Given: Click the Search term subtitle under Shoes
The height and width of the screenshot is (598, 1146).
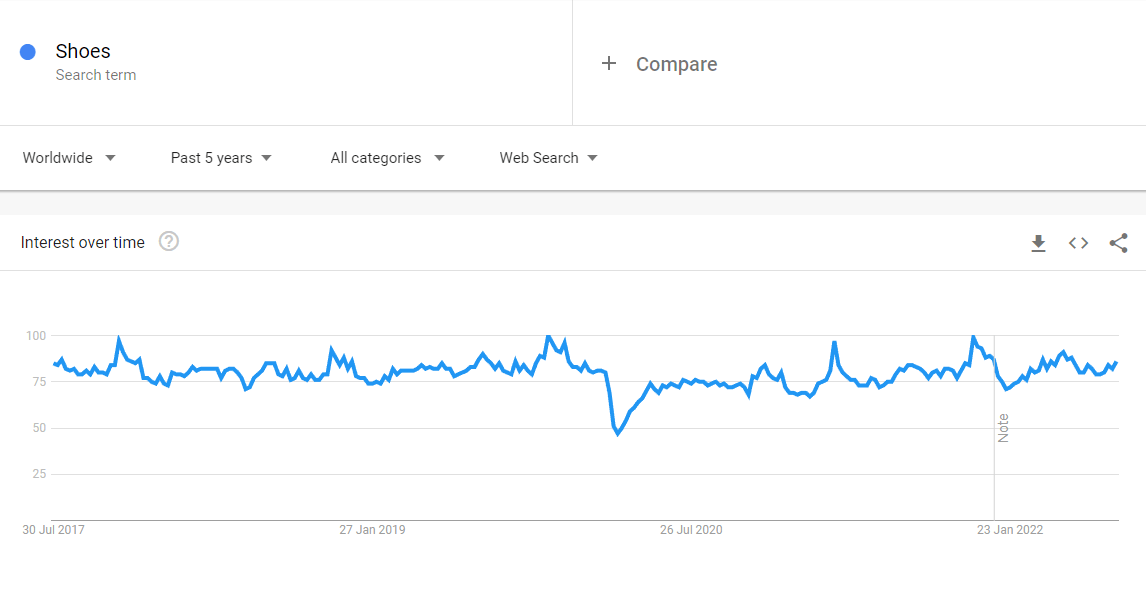Looking at the screenshot, I should coord(96,75).
